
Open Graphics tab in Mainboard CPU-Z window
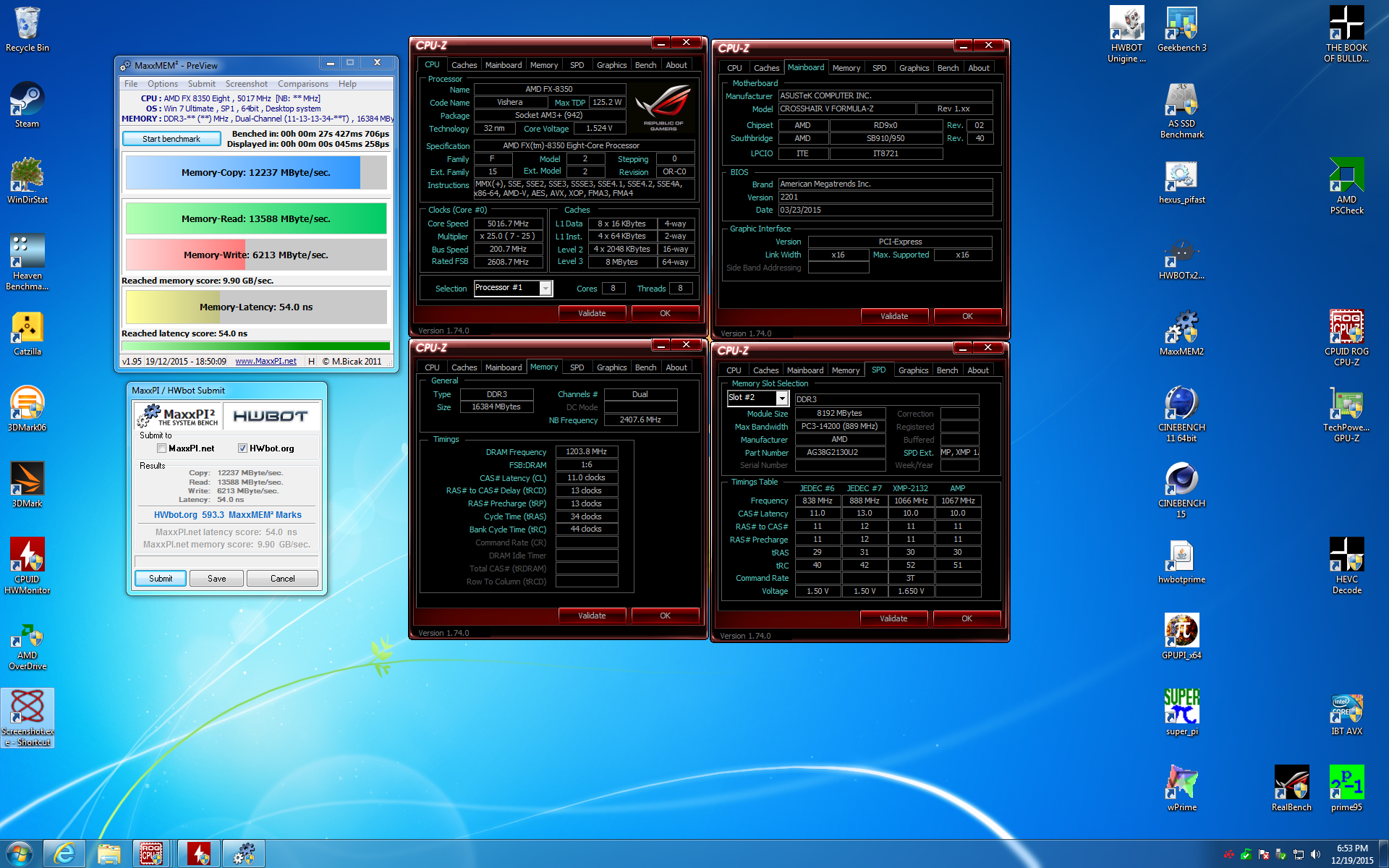[x=914, y=68]
